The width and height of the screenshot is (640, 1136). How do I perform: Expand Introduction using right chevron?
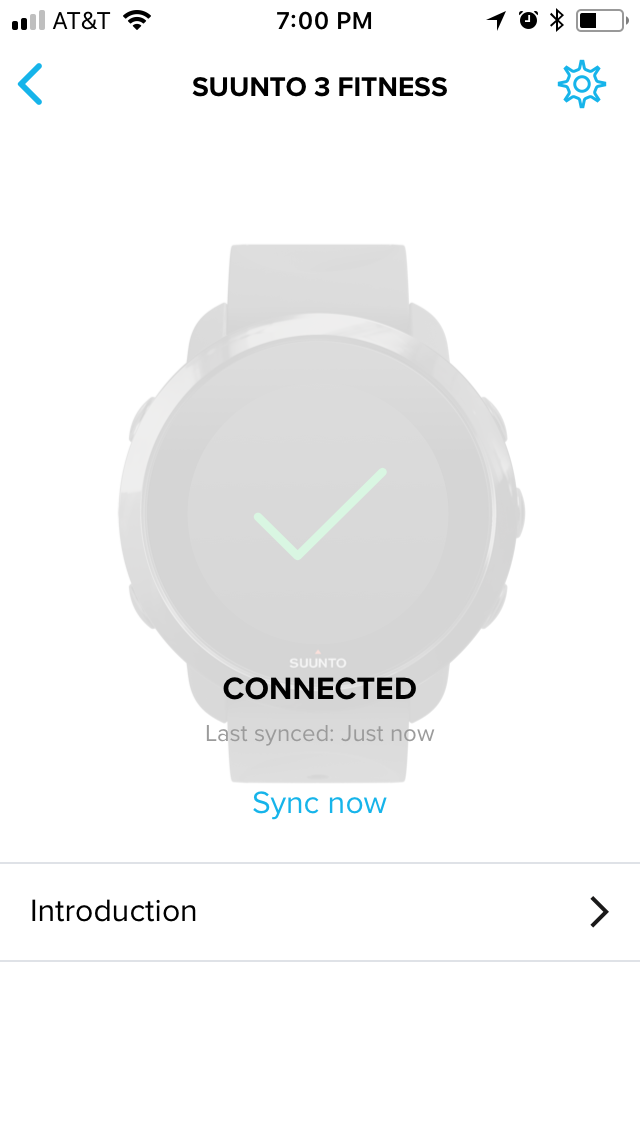pyautogui.click(x=599, y=911)
